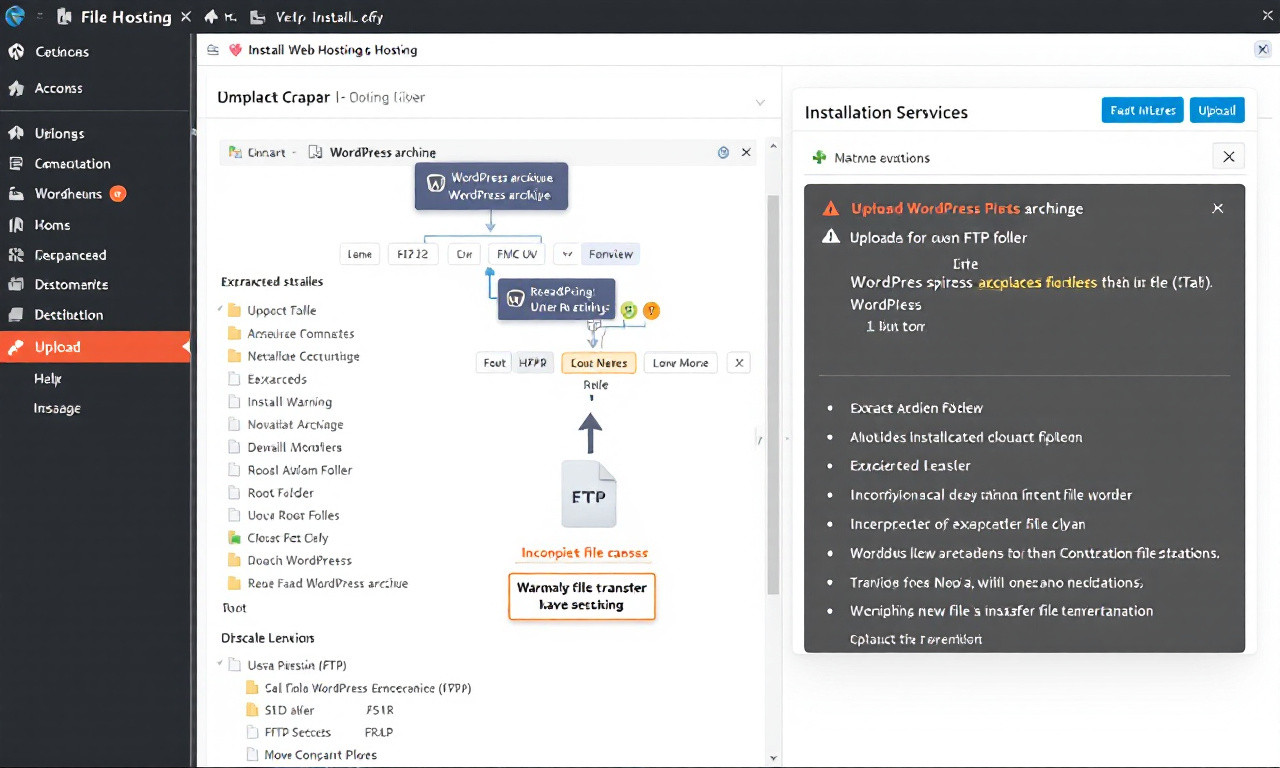Click the orange warning triangle icon

[830, 209]
